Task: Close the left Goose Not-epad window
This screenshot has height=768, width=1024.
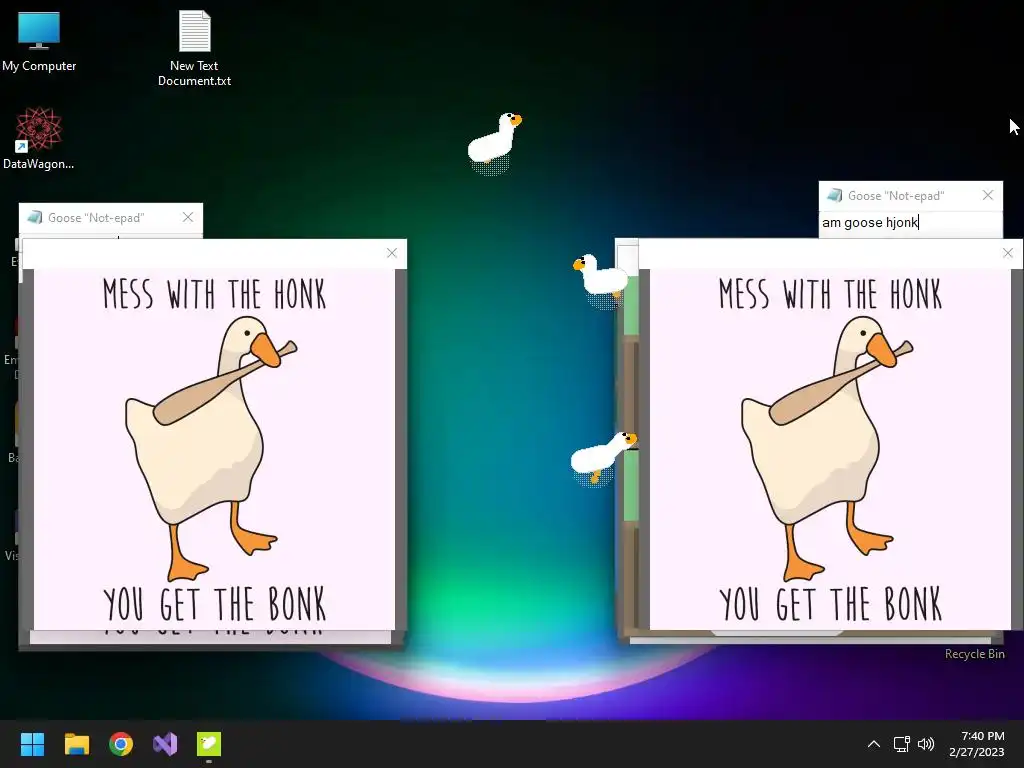Action: click(187, 217)
